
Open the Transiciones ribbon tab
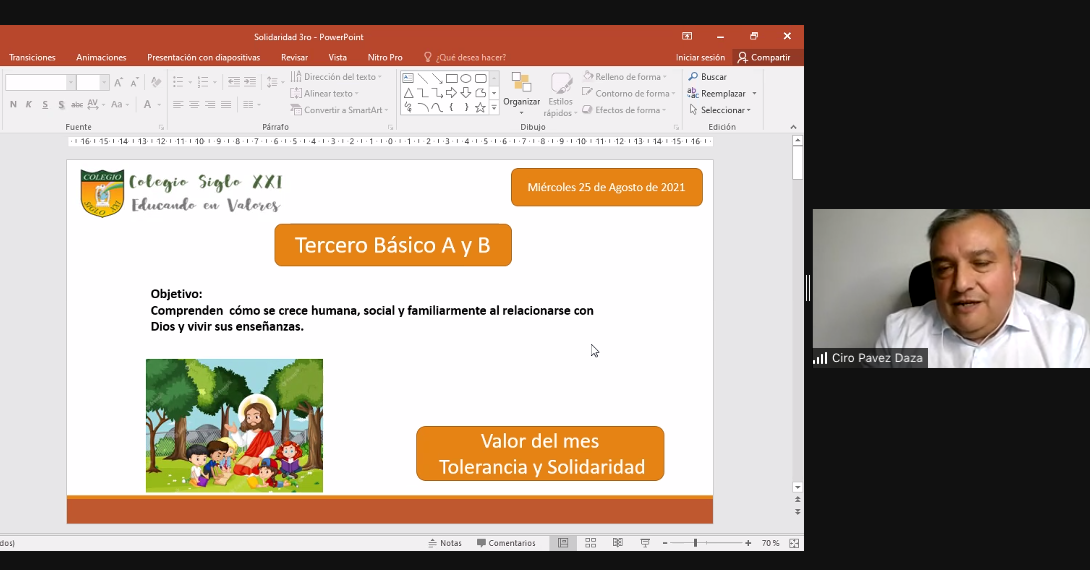[x=32, y=57]
